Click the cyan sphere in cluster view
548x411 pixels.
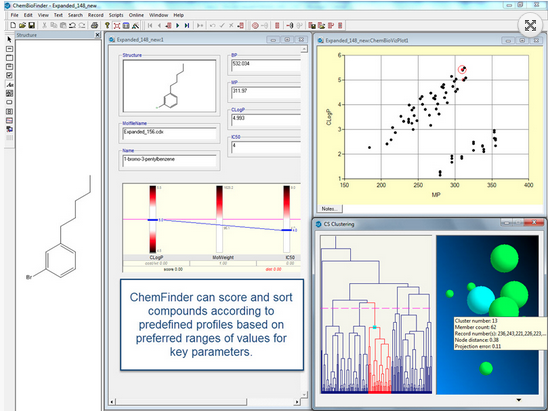[x=481, y=300]
